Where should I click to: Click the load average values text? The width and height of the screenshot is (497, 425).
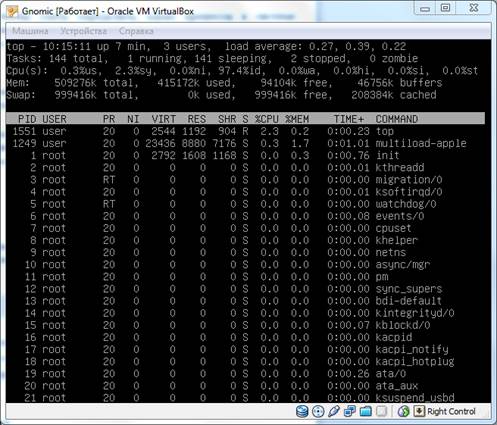(x=357, y=46)
